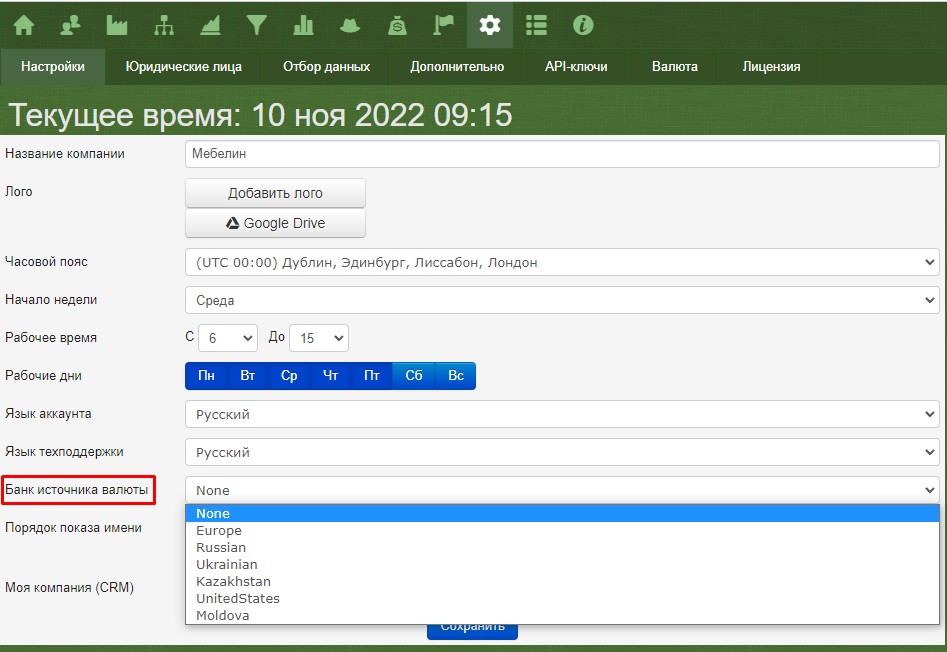Select Kazakhstan in the bank list
Image resolution: width=947 pixels, height=652 pixels.
point(562,581)
